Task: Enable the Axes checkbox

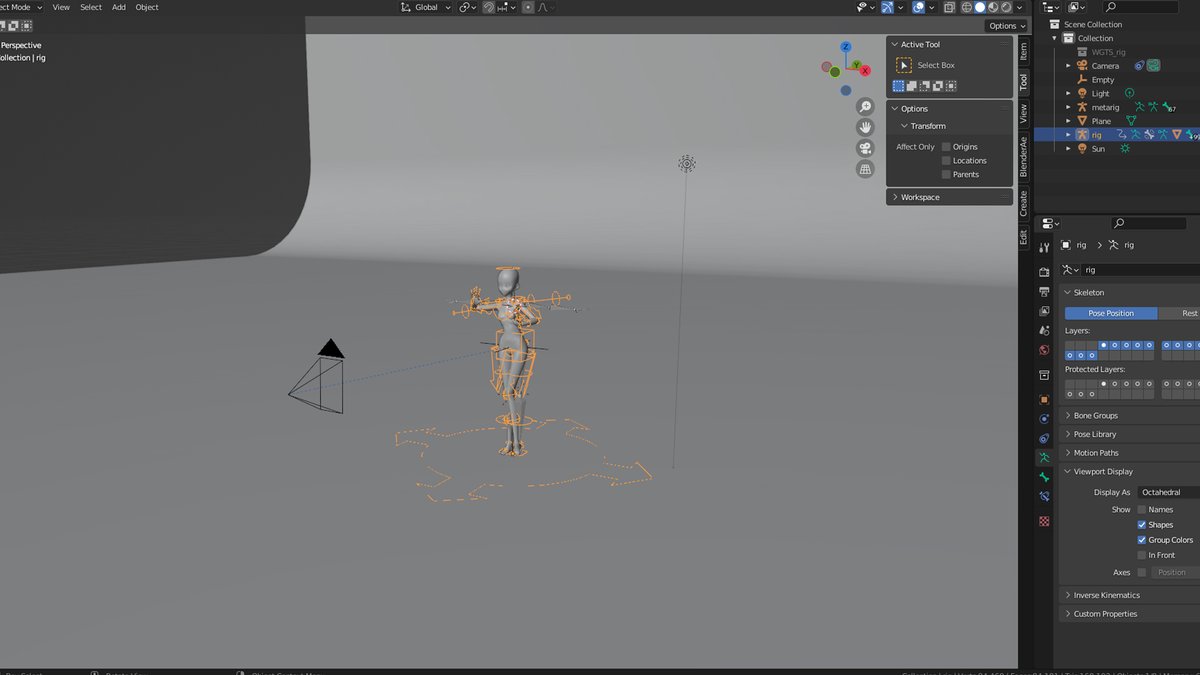Action: click(x=1142, y=573)
